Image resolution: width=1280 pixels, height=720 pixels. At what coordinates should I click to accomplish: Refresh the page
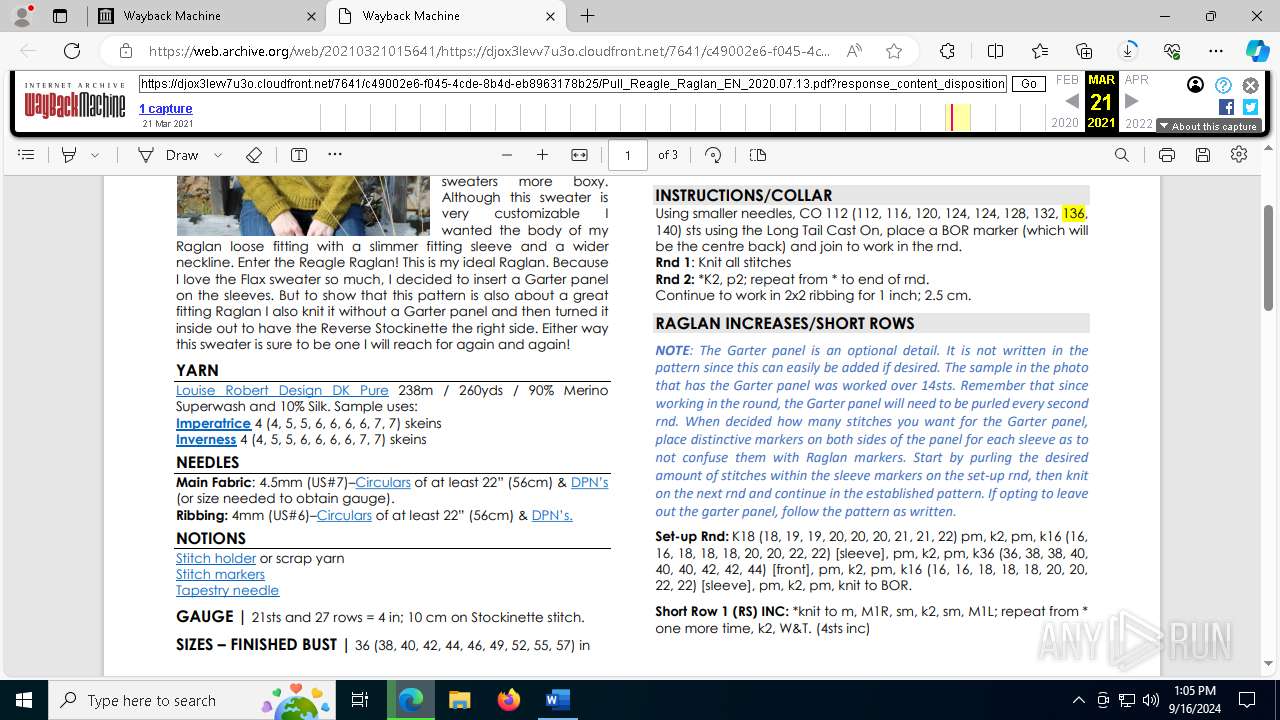pyautogui.click(x=72, y=51)
